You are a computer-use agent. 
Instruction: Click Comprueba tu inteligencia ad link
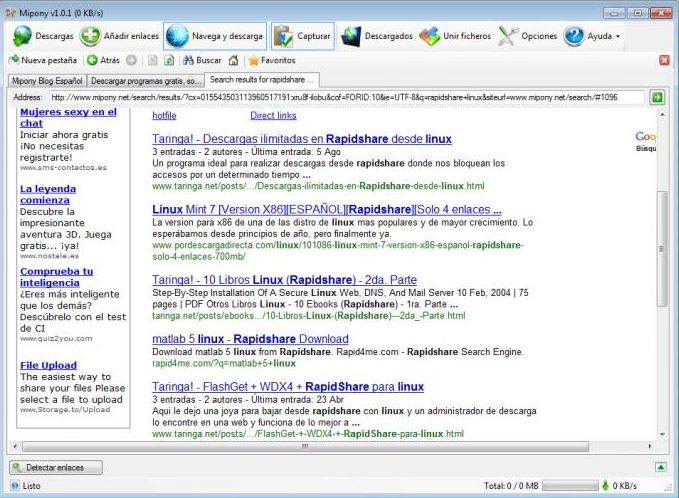57,277
